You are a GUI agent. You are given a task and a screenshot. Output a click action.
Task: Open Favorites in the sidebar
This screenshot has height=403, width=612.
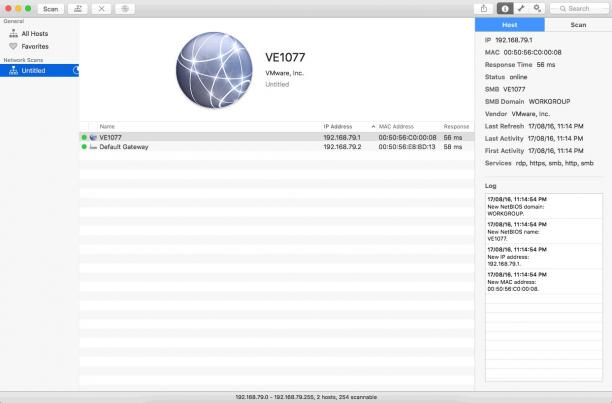tap(39, 46)
